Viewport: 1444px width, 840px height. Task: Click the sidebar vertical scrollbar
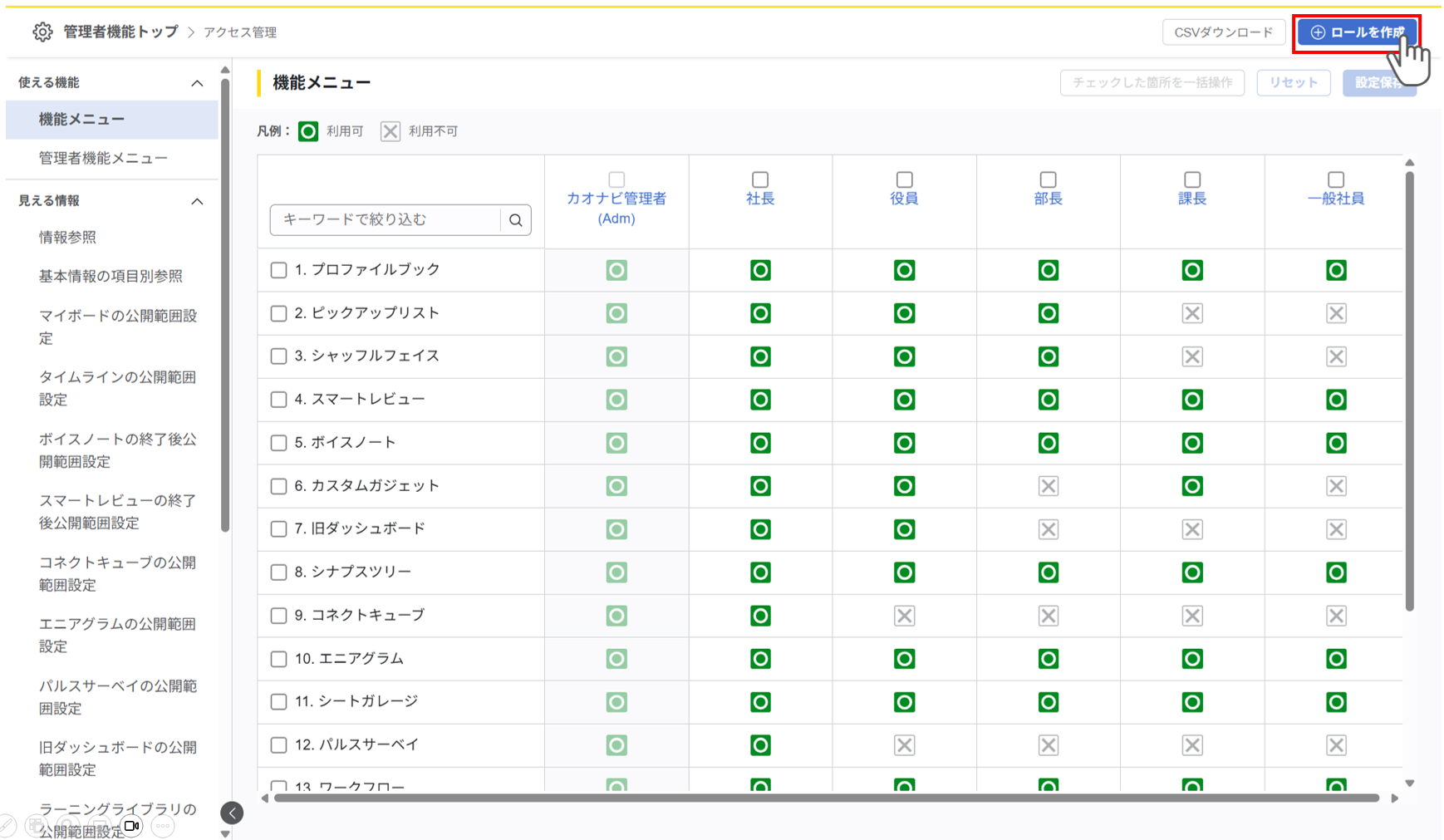point(225,303)
